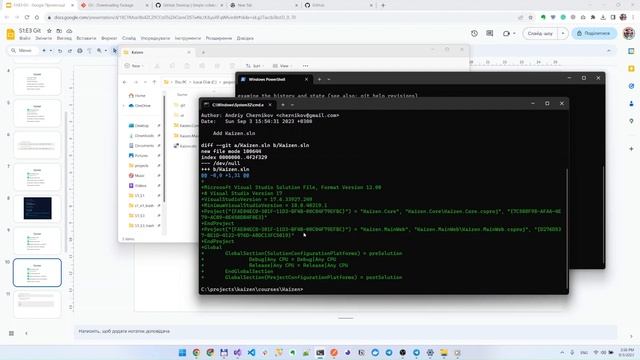
Task: Open the cmd terminal tab dropdown arrow
Action: coord(292,105)
